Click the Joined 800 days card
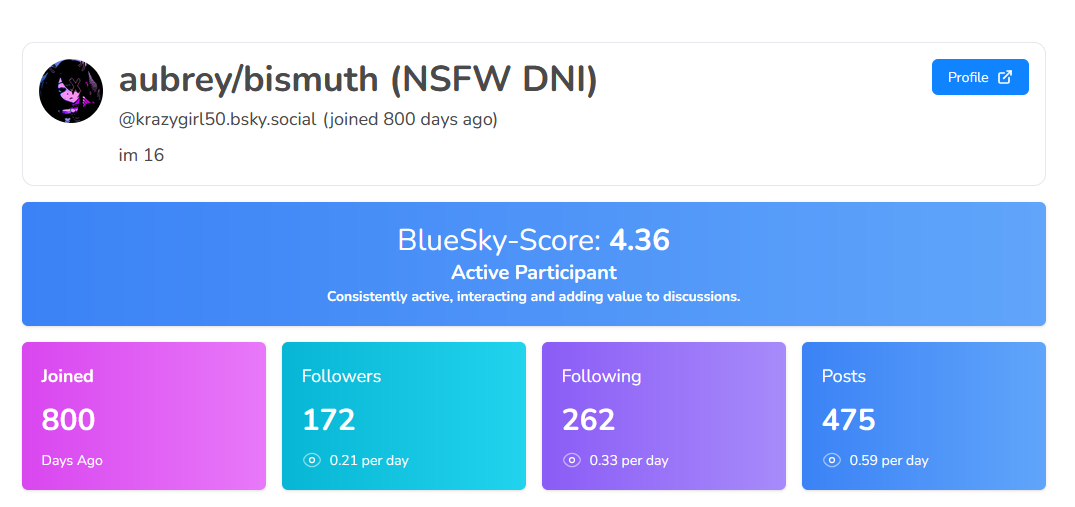 pyautogui.click(x=144, y=416)
